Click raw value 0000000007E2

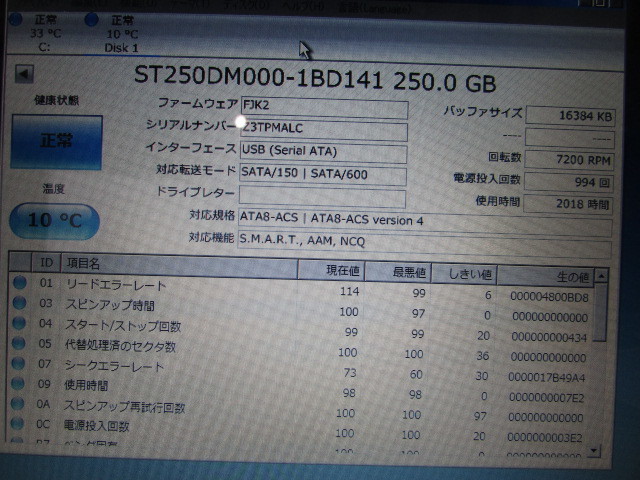(x=546, y=398)
